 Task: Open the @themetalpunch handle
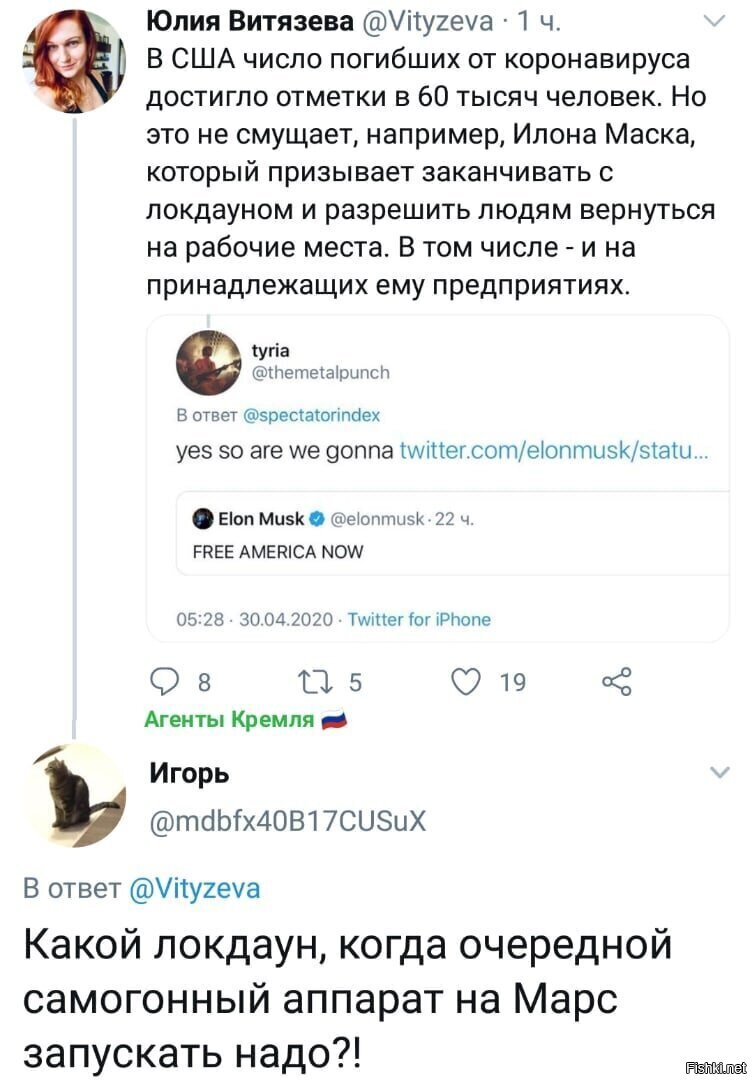pyautogui.click(x=321, y=373)
